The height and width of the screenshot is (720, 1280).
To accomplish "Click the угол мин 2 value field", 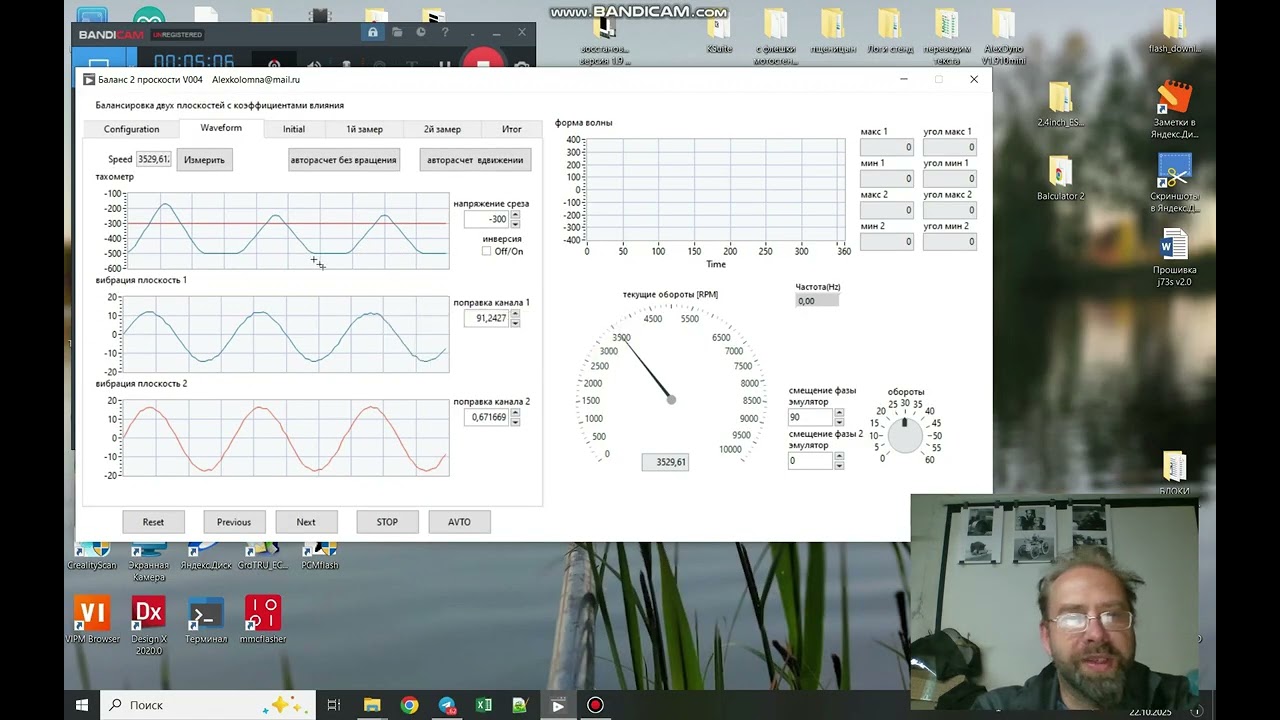I will [x=949, y=241].
